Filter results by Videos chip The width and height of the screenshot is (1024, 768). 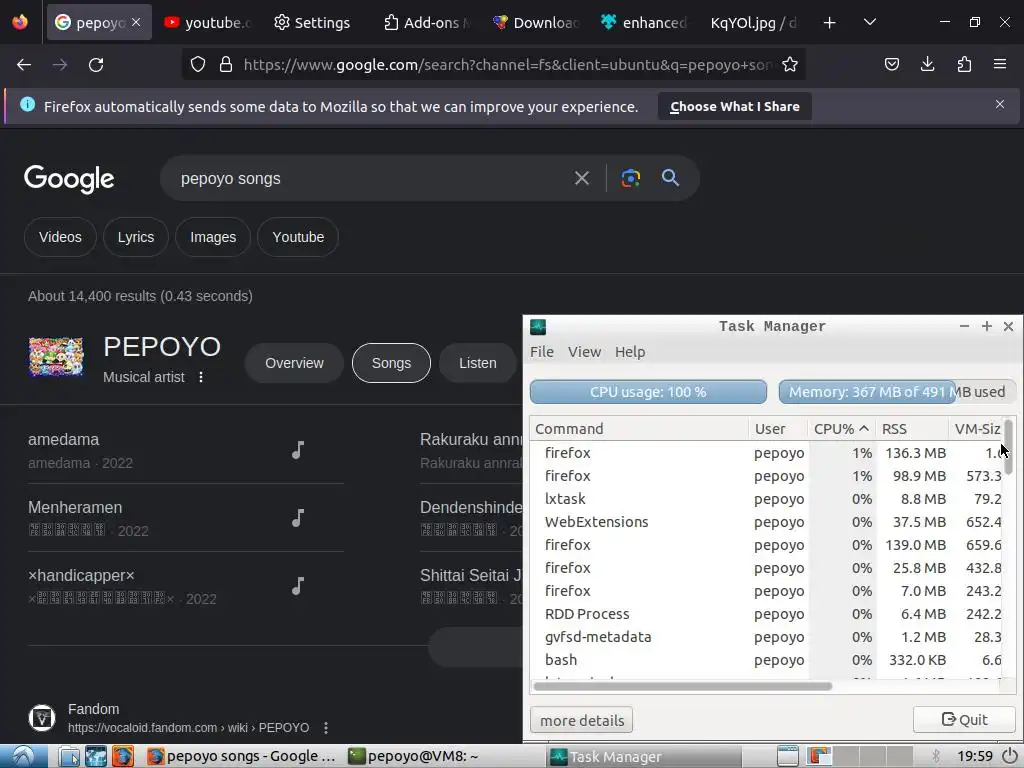pyautogui.click(x=60, y=237)
